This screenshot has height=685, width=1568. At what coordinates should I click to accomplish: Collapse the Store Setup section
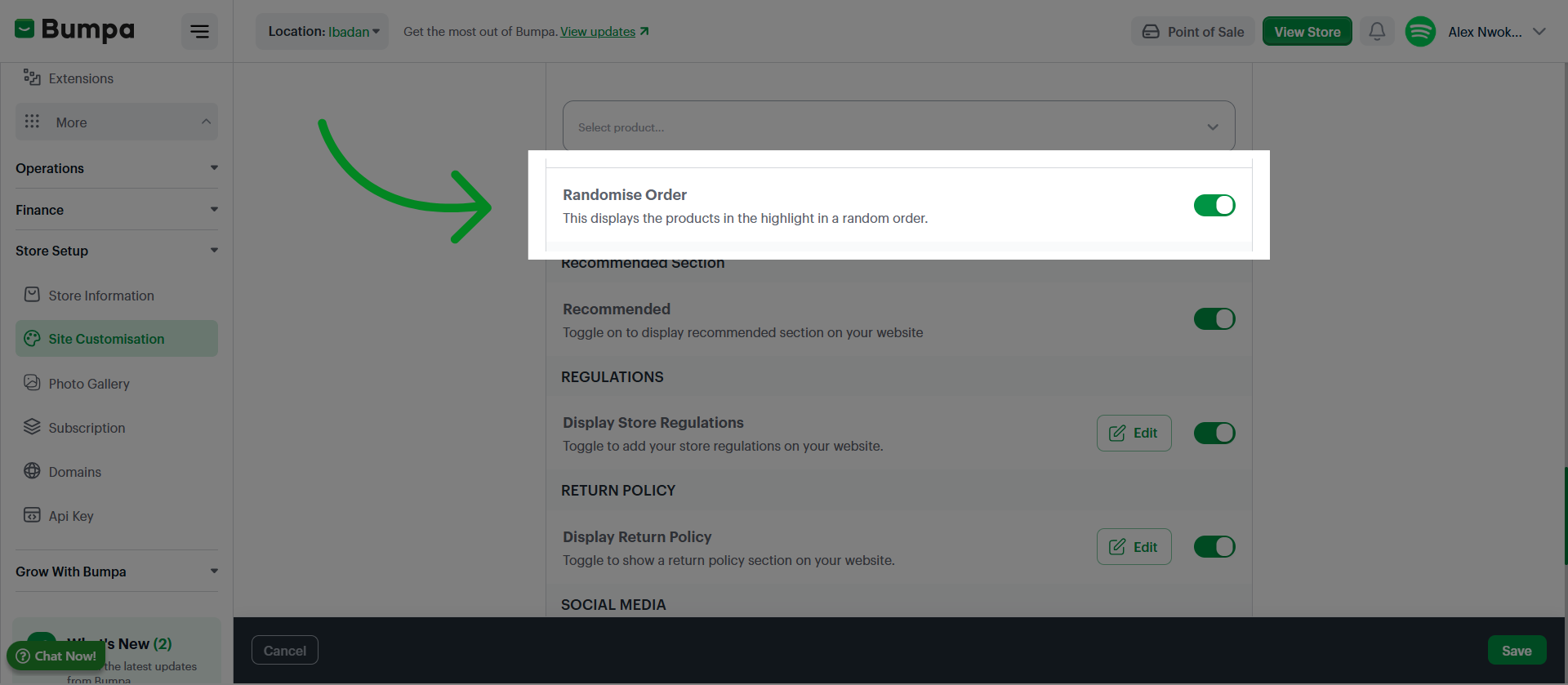117,251
